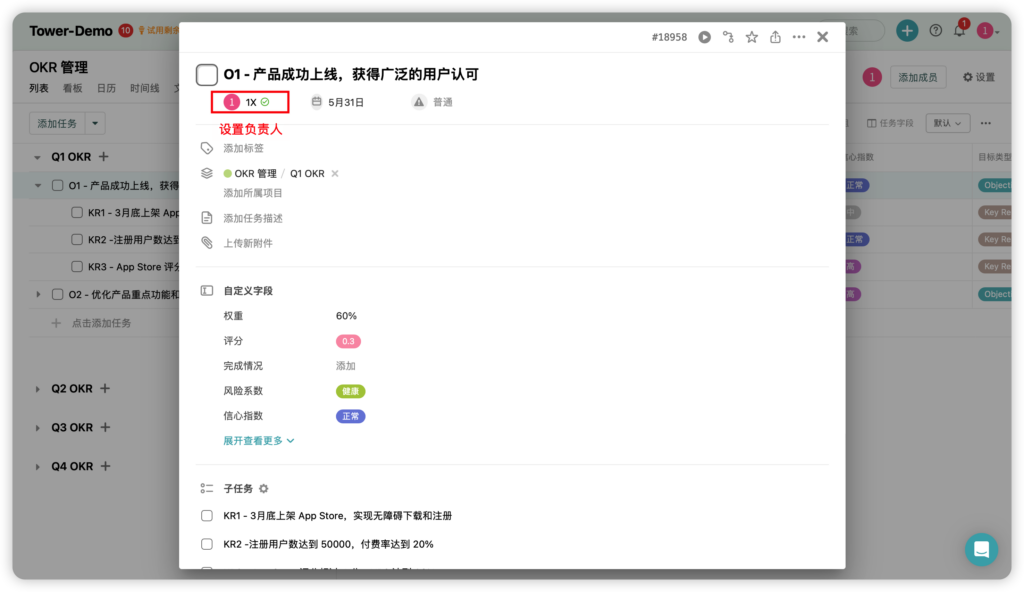Mark KR1 subtask as complete
This screenshot has height=592, width=1024.
pos(206,515)
